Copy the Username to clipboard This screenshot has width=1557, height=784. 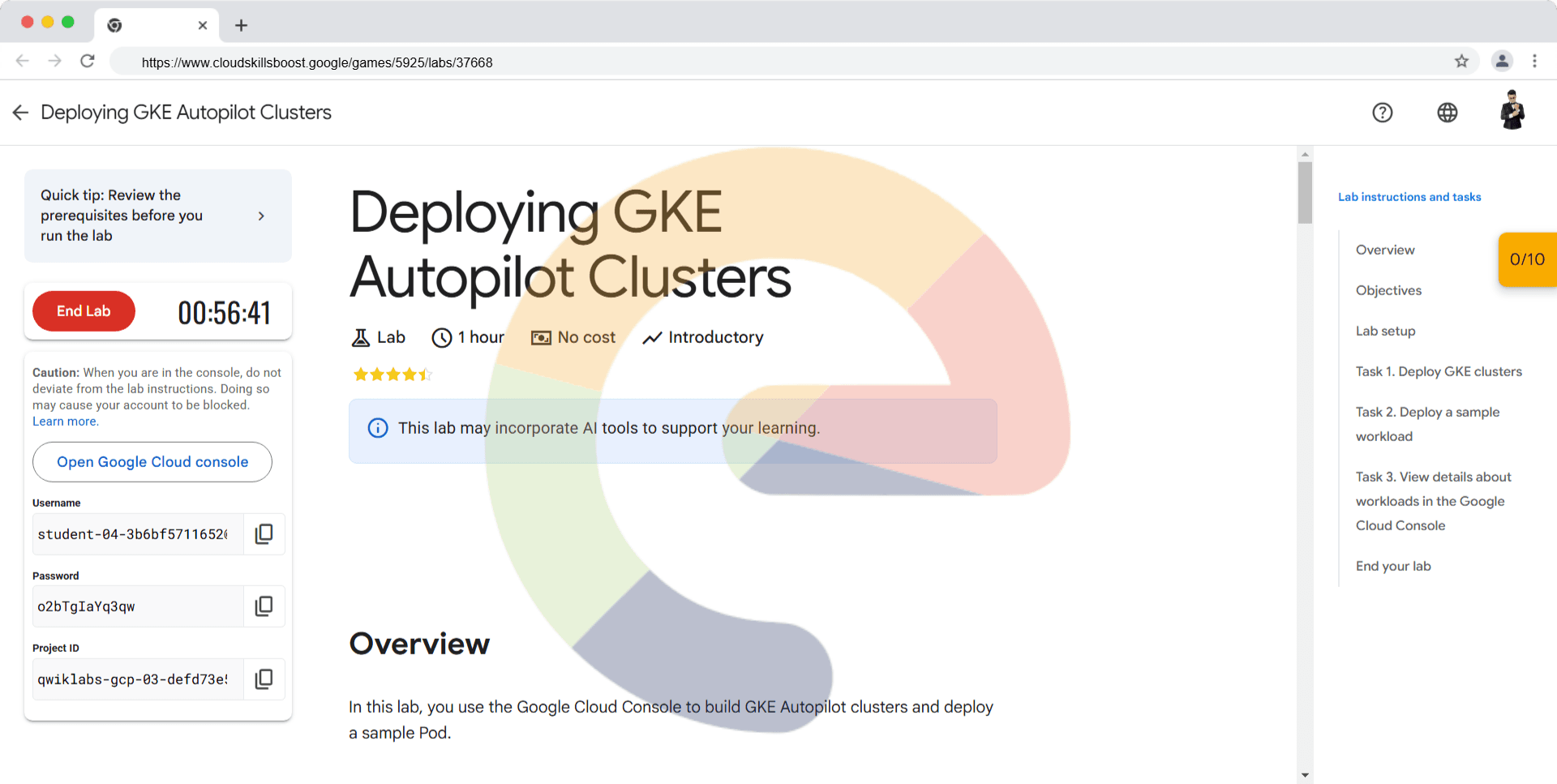tap(264, 534)
